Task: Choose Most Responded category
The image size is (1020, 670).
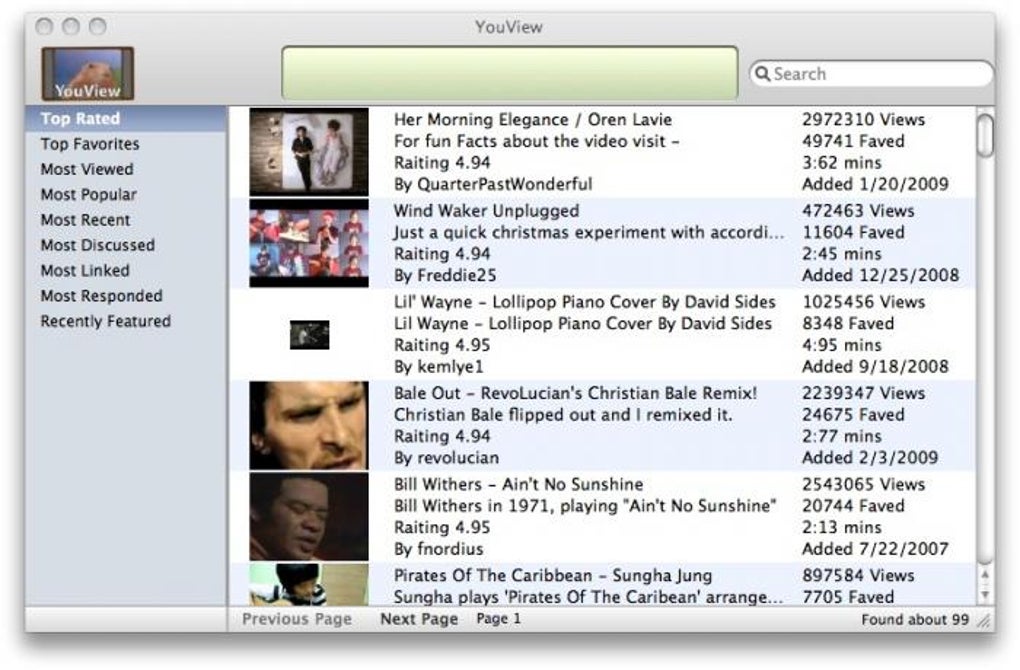Action: pyautogui.click(x=101, y=296)
